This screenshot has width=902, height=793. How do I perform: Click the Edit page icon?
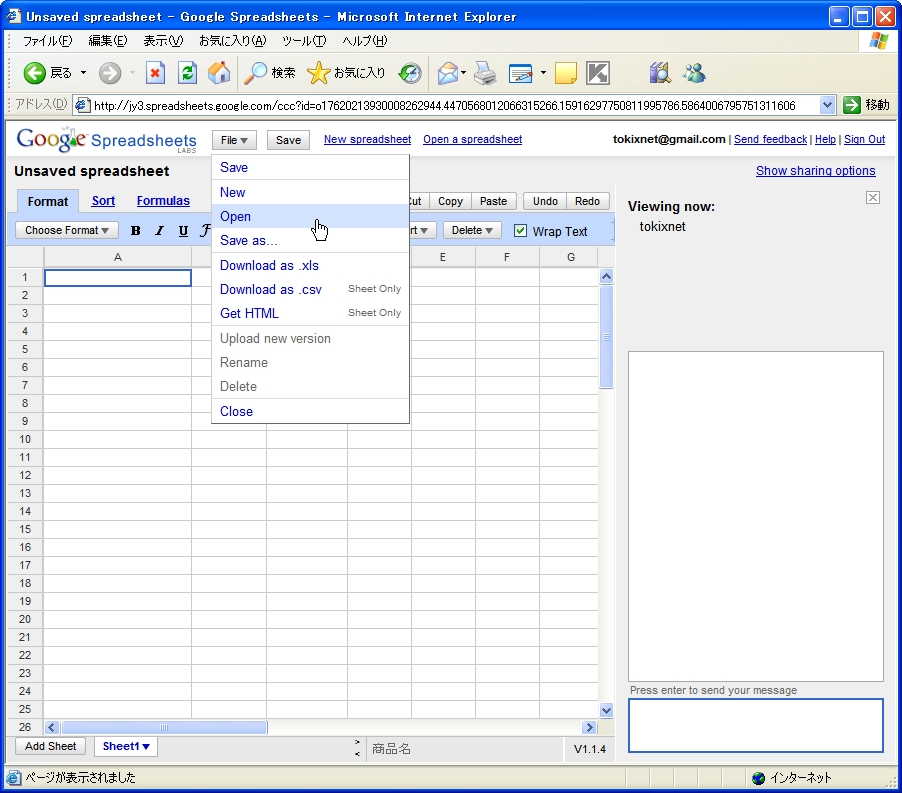tap(521, 73)
